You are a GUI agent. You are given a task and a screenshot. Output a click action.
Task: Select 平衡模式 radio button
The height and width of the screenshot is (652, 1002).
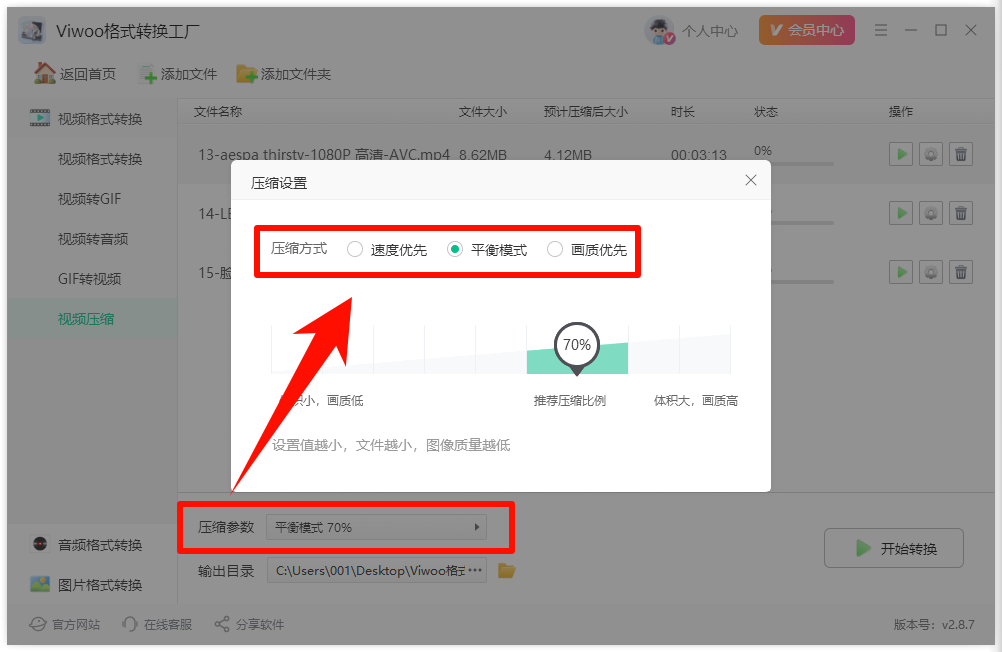[454, 249]
